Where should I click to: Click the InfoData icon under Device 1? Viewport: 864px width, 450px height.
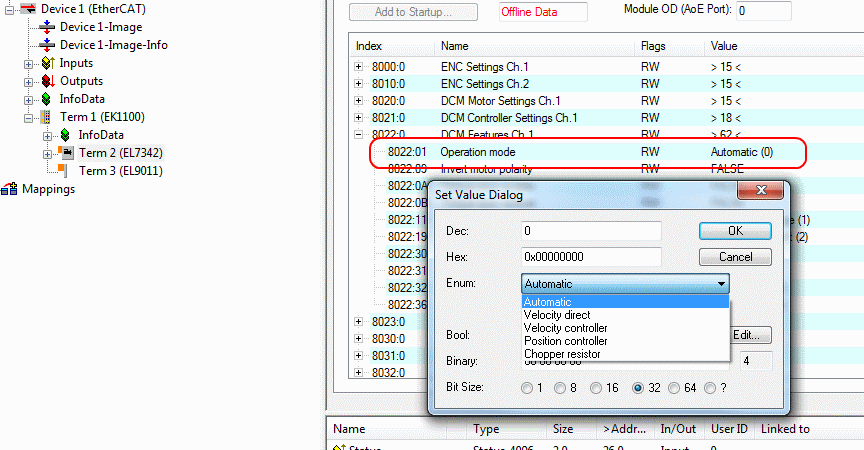click(x=47, y=99)
